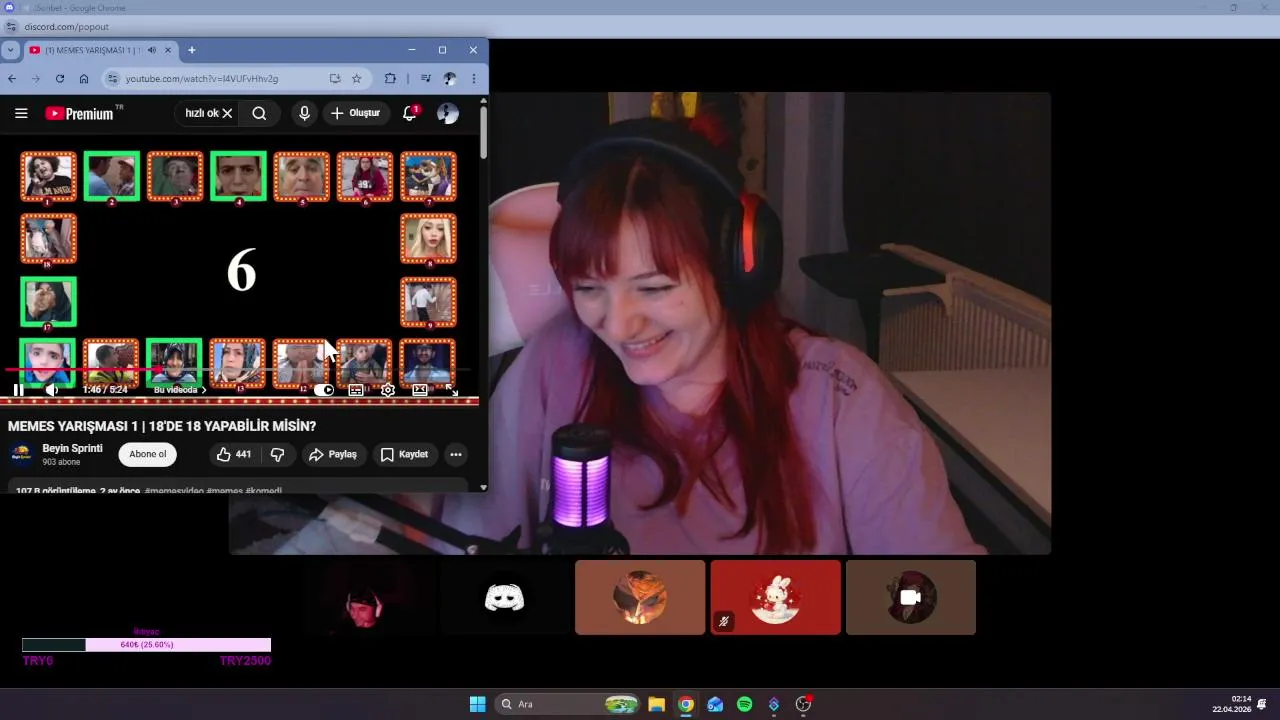
Task: Open the YouTube hamburger guide menu
Action: [21, 113]
